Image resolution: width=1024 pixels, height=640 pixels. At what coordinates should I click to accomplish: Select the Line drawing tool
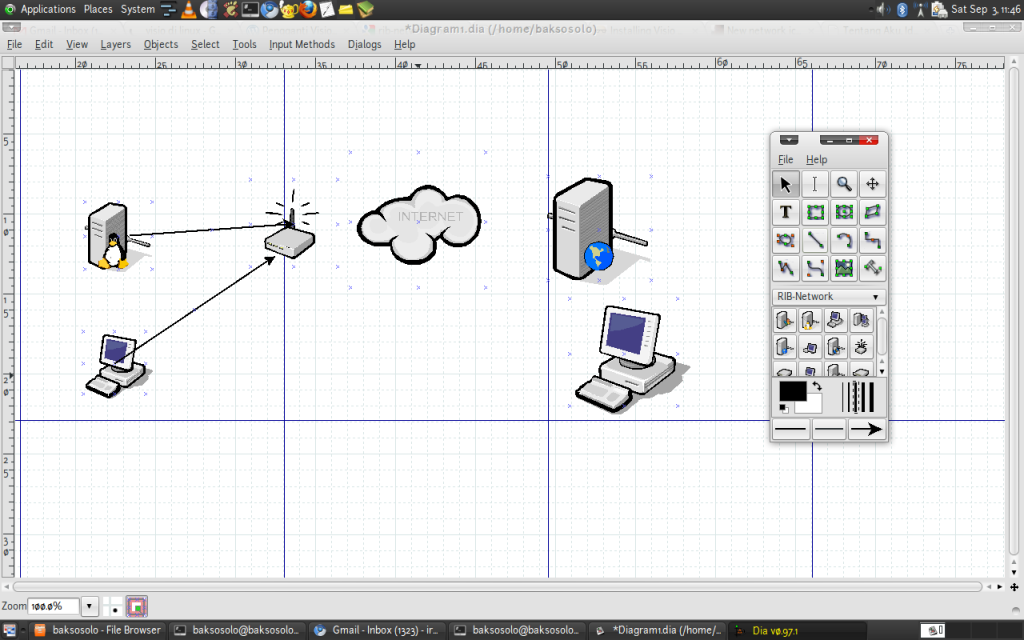coord(815,241)
